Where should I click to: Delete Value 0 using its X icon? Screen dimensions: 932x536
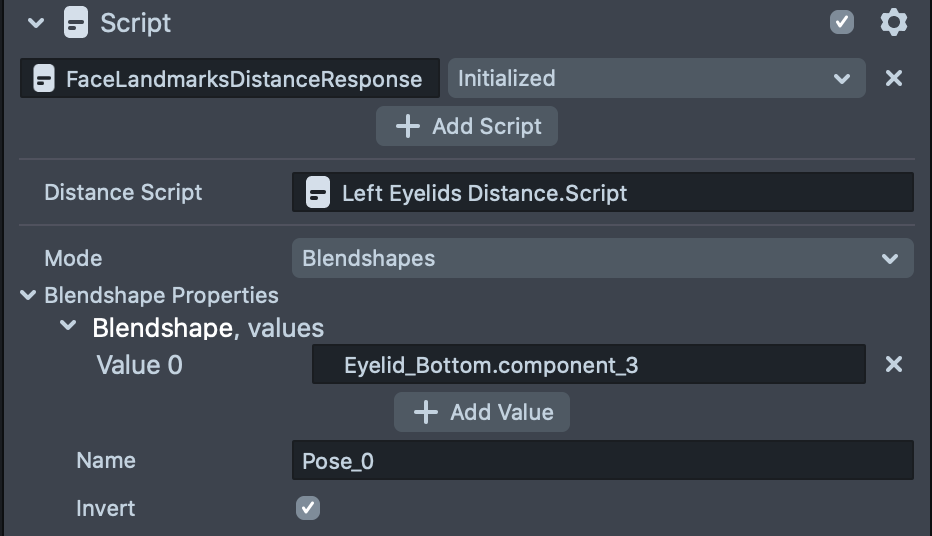[894, 364]
